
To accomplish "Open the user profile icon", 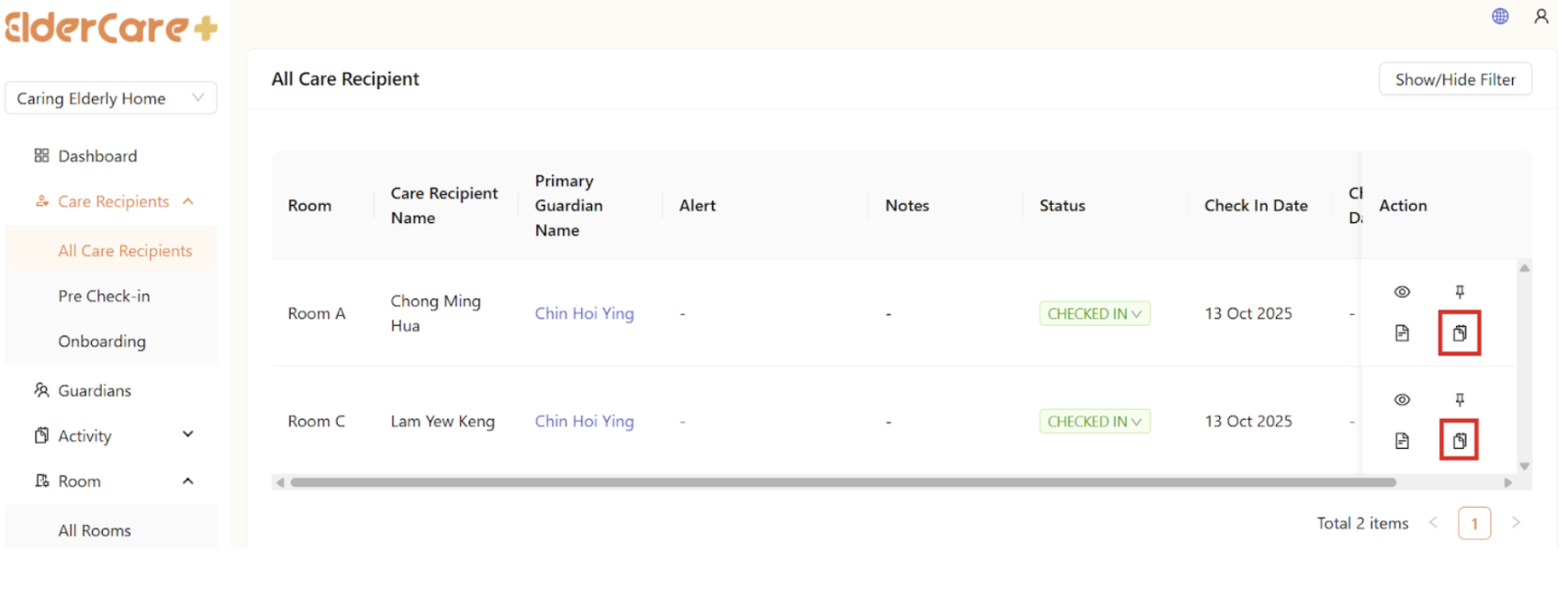I will [1541, 16].
